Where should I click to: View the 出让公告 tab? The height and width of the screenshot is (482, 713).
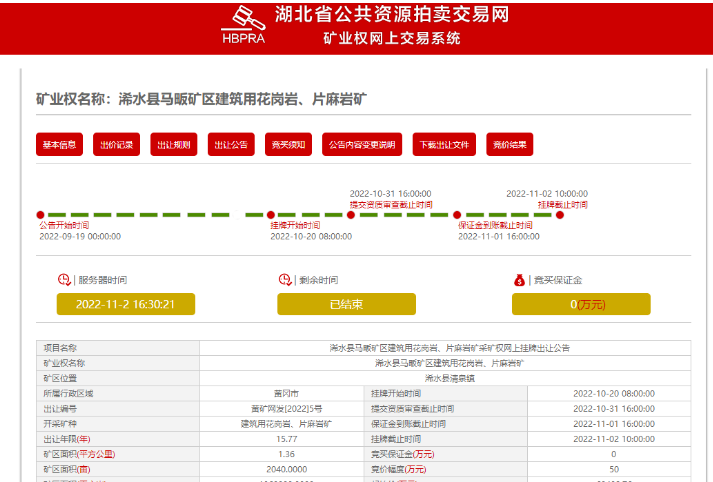pos(231,145)
